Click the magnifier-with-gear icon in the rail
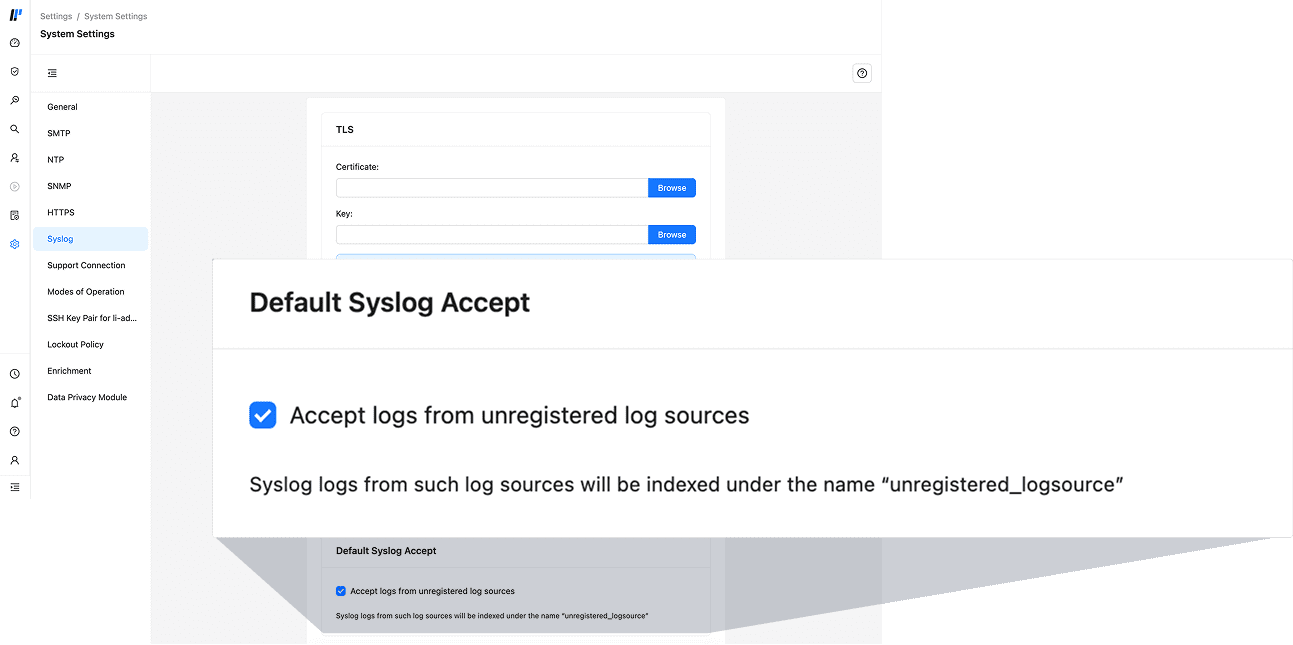 coord(14,100)
